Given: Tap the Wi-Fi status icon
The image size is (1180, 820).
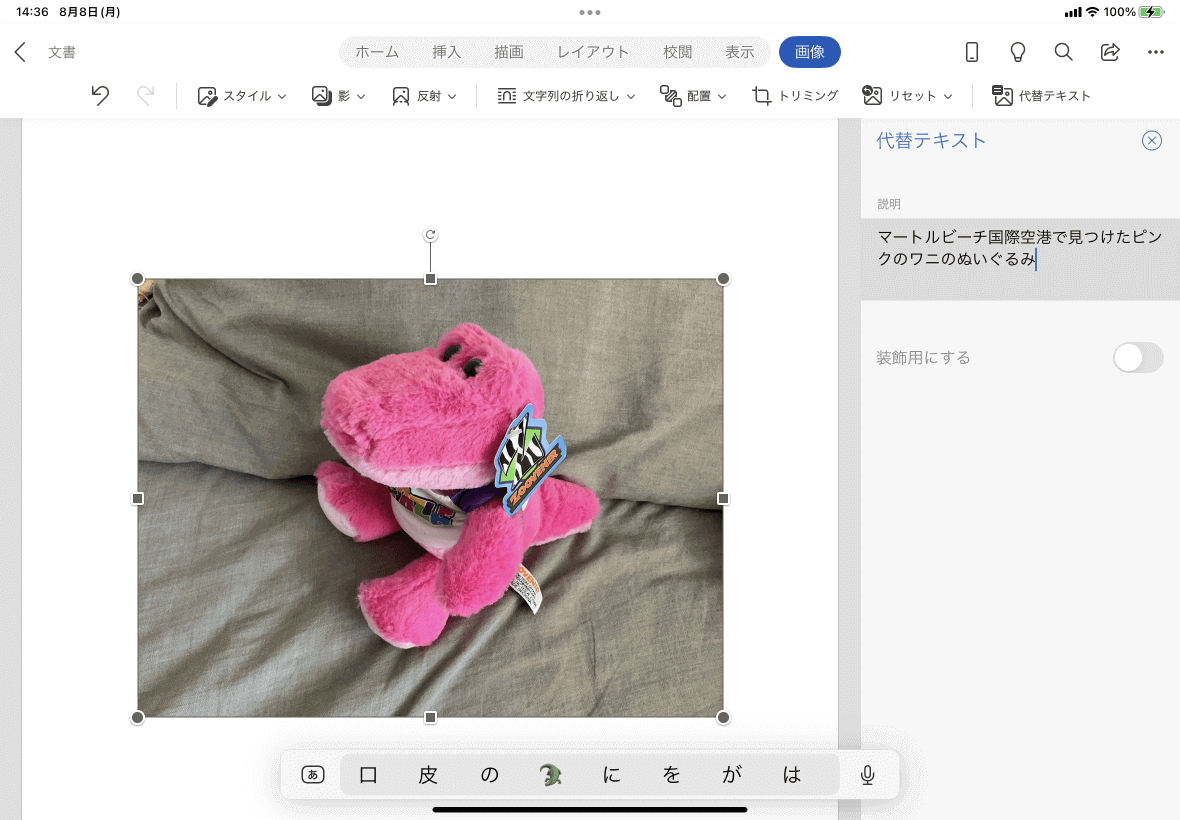Looking at the screenshot, I should coord(1092,12).
